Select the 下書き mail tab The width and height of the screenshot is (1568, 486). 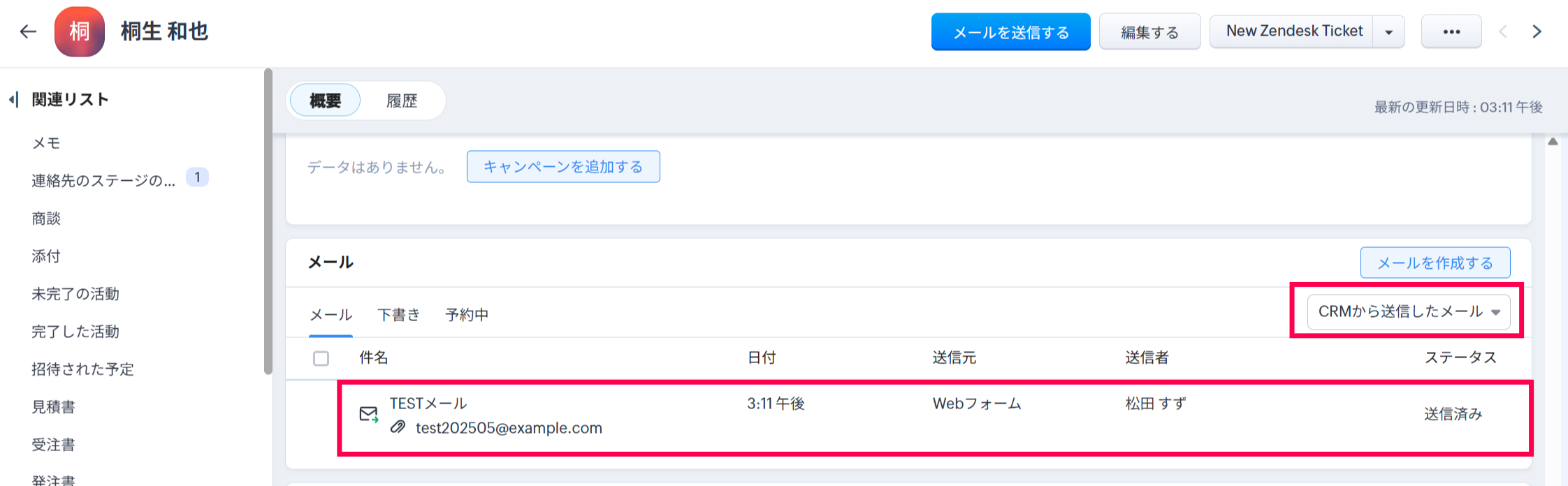tap(398, 315)
